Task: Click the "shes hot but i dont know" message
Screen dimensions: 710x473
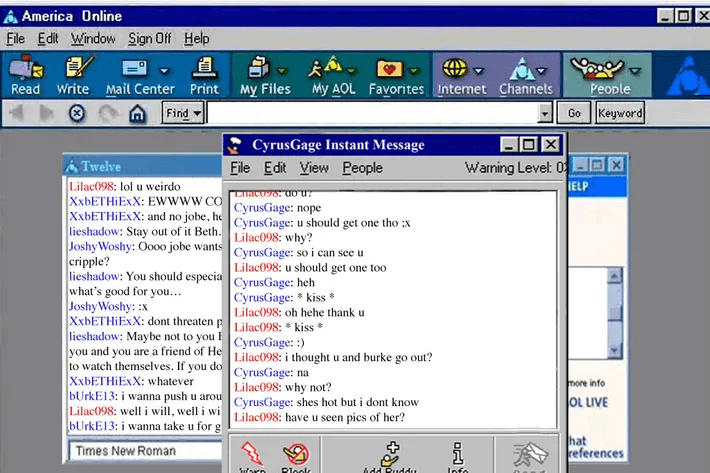Action: (358, 402)
